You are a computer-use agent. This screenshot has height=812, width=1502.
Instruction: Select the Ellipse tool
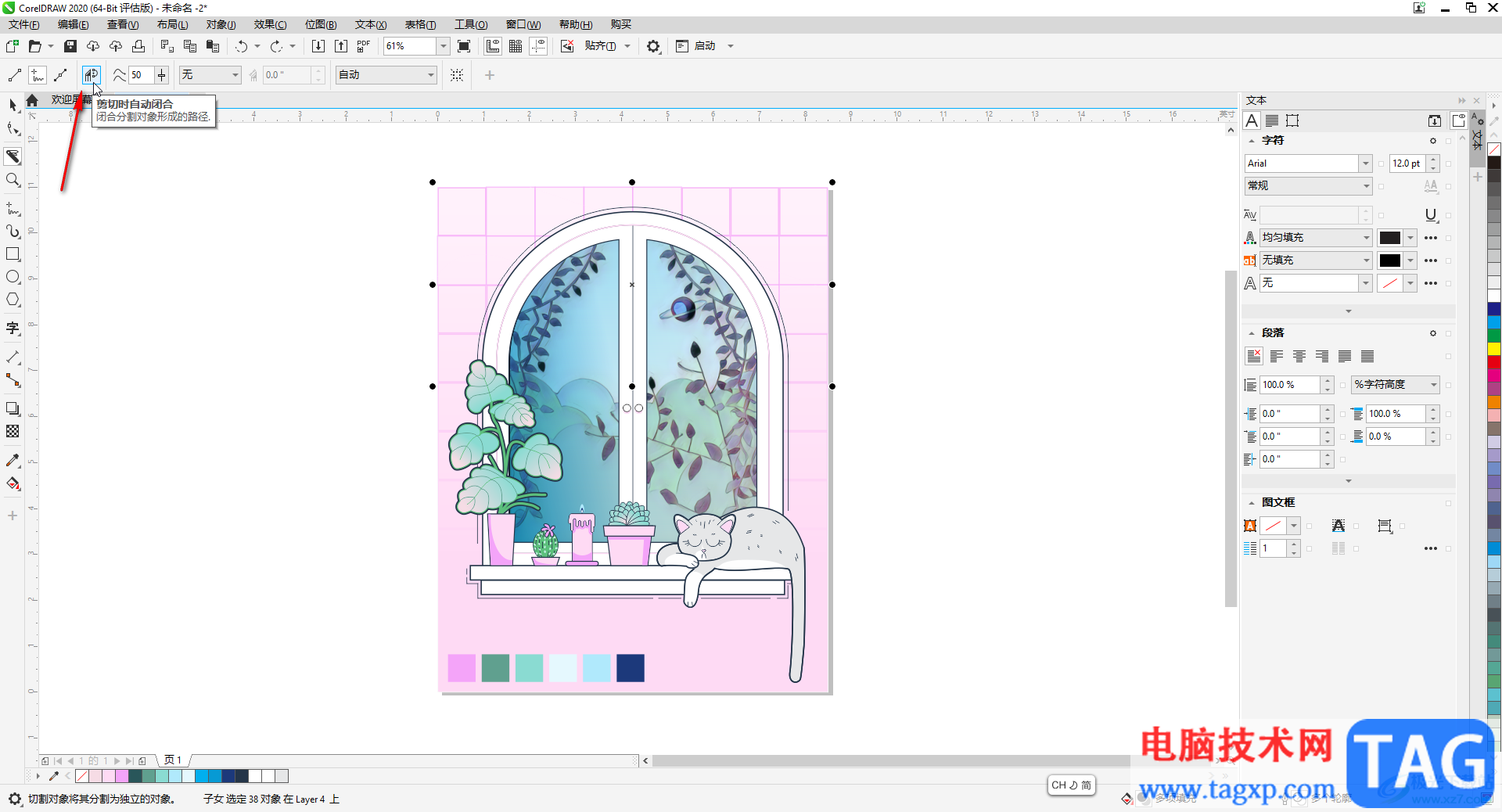coord(13,277)
